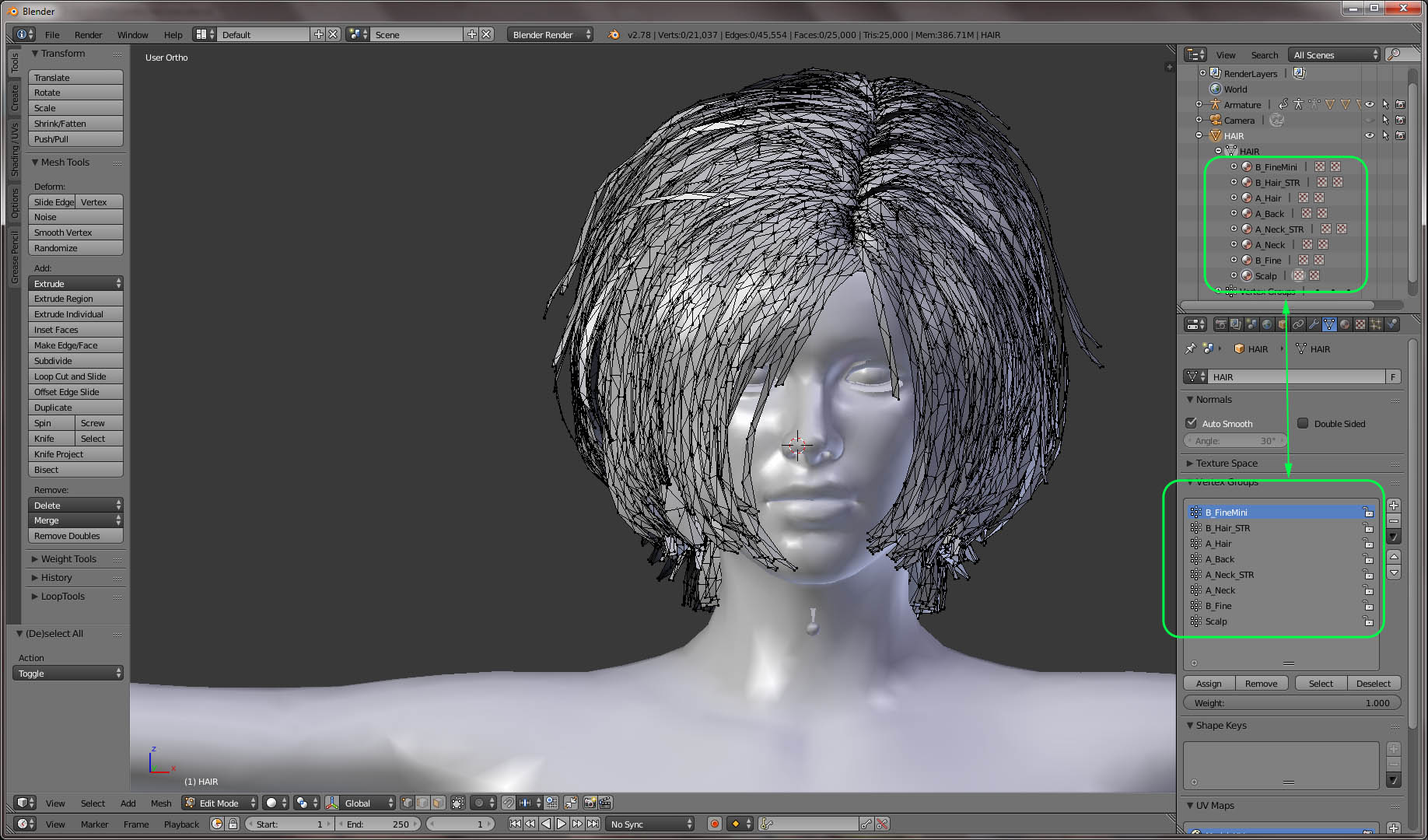
Task: Click OpenGL render animation clapper icon
Action: (x=605, y=803)
